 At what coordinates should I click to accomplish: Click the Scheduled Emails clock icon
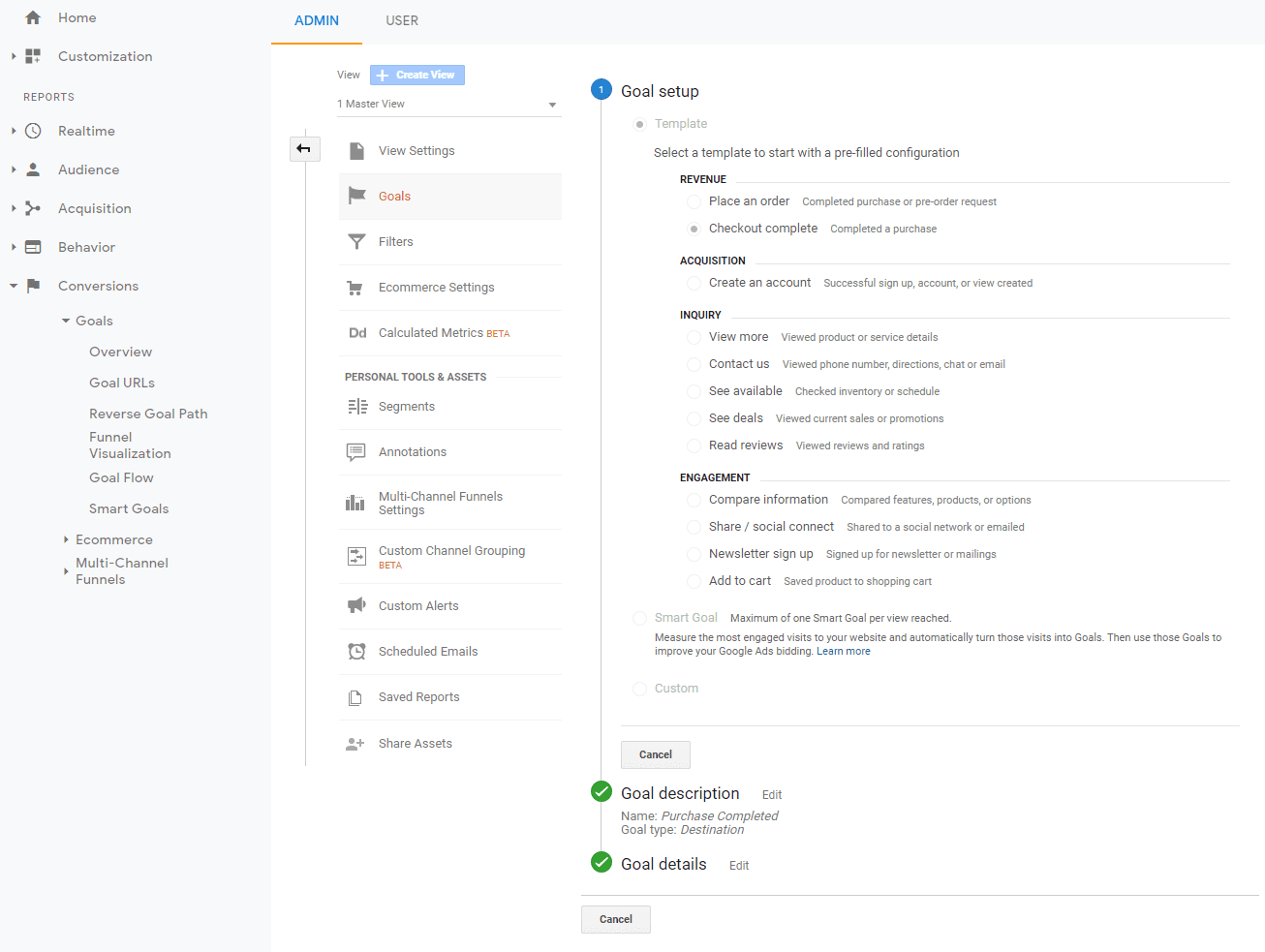pyautogui.click(x=355, y=651)
